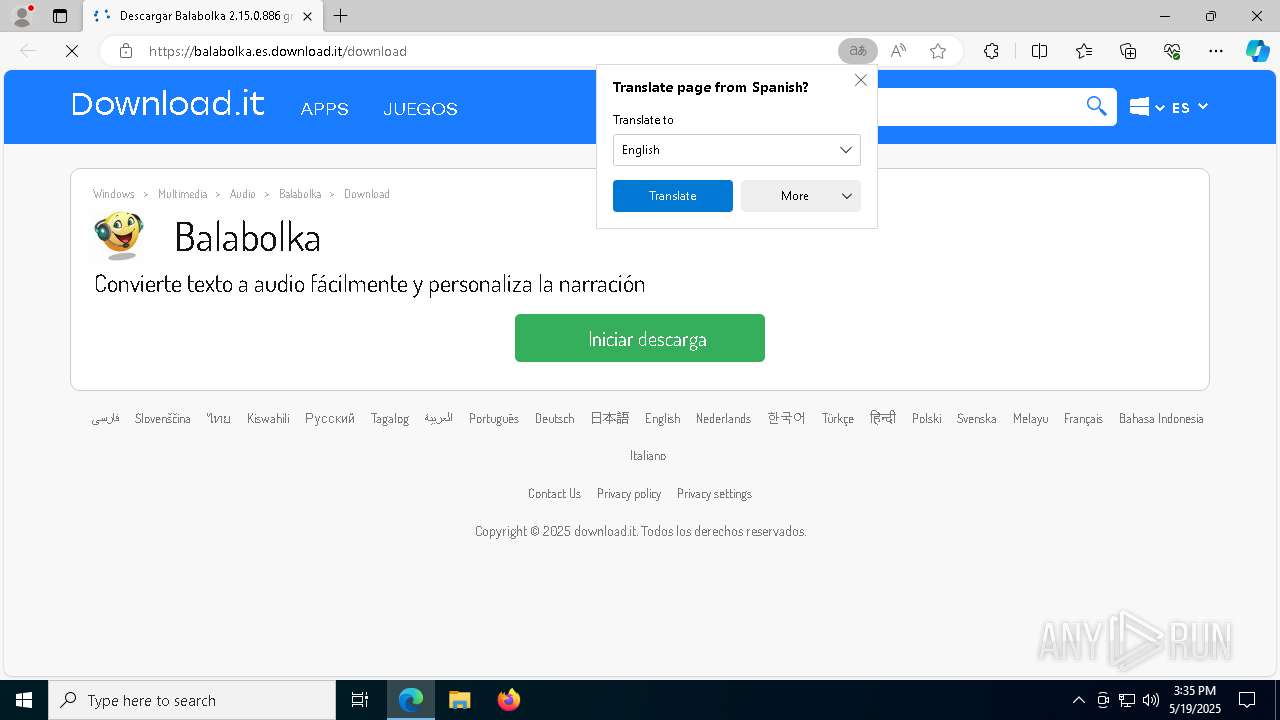Open the Extensions puzzle icon

991,51
